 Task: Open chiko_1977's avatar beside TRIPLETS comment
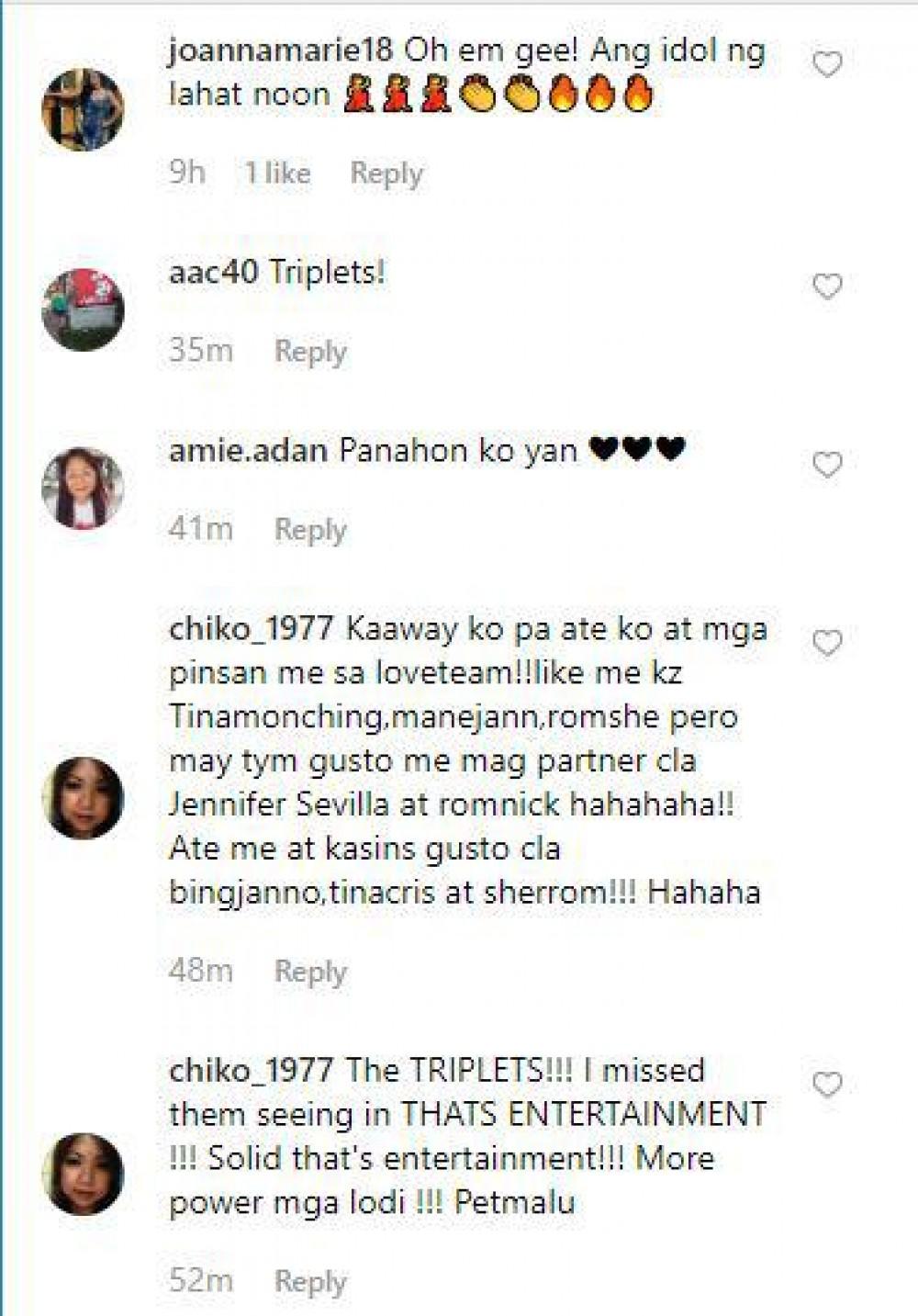point(83,1175)
